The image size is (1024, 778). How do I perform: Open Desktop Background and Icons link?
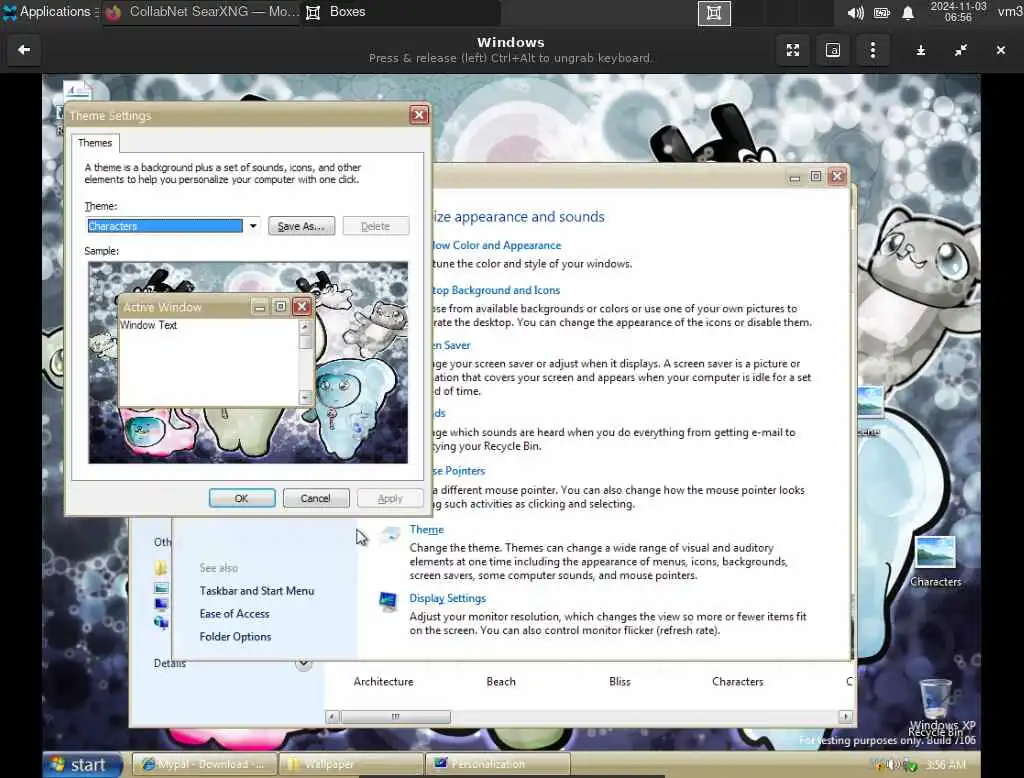click(x=496, y=290)
